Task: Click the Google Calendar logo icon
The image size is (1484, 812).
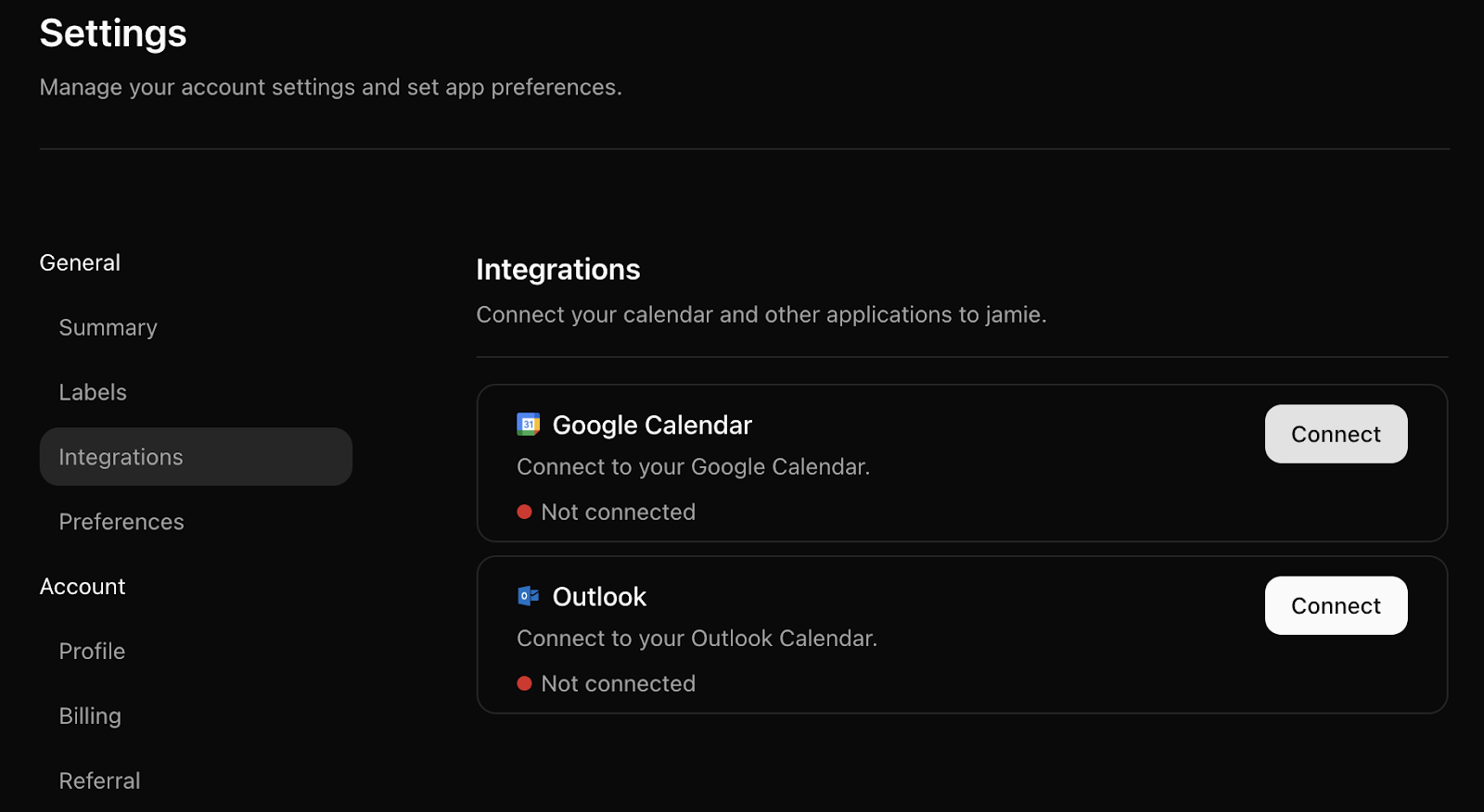Action: 528,425
